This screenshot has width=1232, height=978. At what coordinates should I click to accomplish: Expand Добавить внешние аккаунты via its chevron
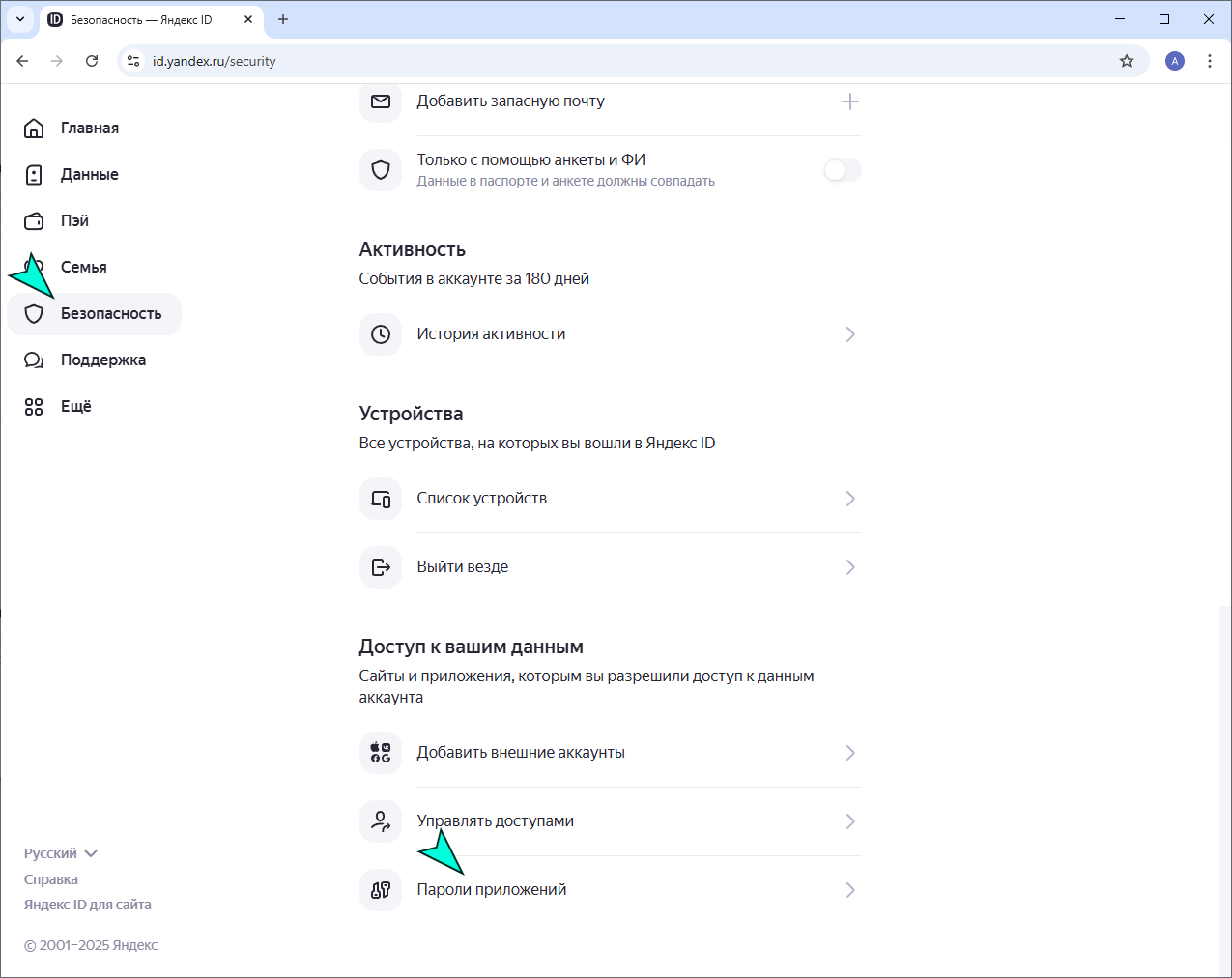pos(850,752)
